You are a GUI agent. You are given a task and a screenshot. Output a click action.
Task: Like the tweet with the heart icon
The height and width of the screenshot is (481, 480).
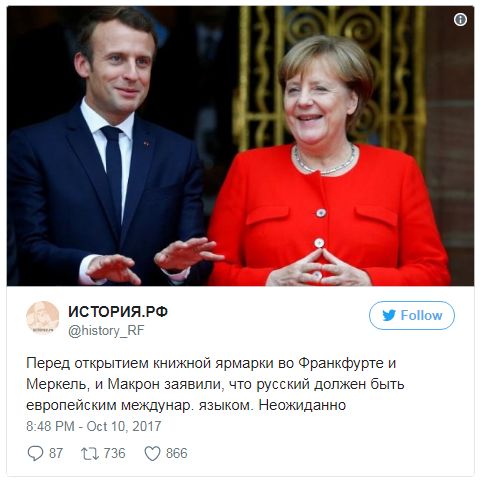pos(152,454)
